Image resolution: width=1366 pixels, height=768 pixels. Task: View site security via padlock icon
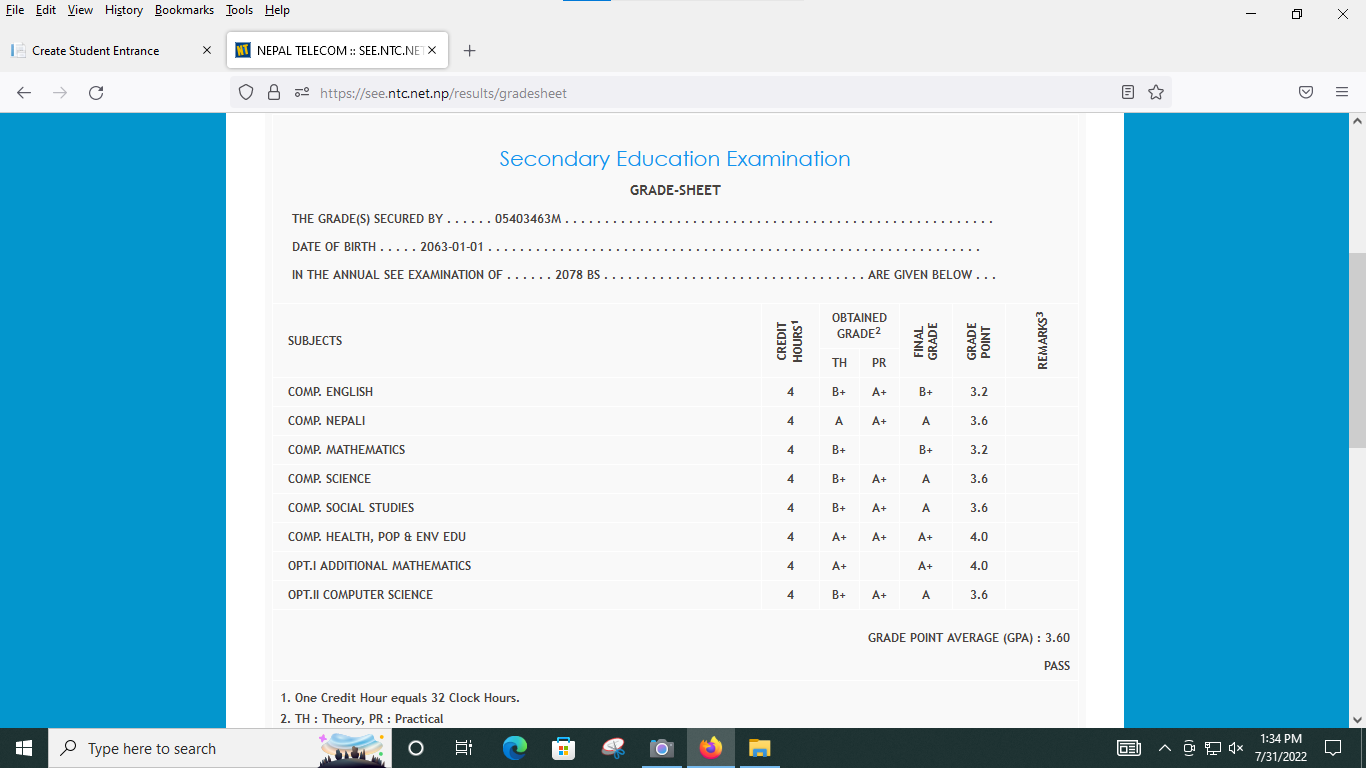[x=273, y=93]
